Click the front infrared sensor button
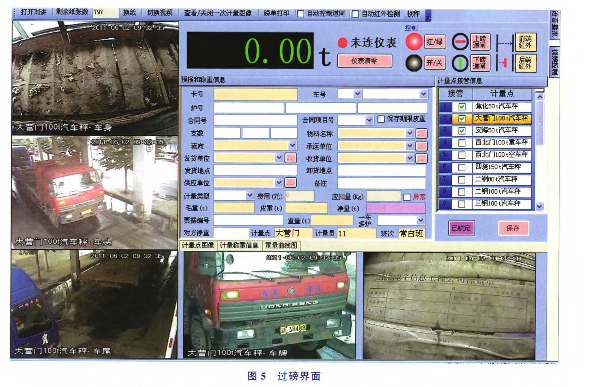 tap(525, 42)
